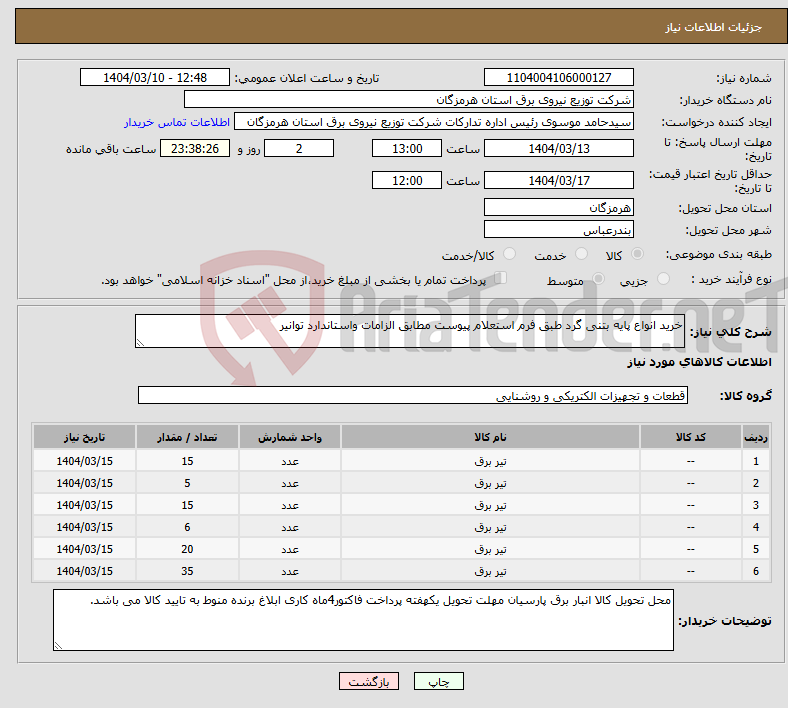Viewport: 788px width, 708px height.
Task: Click date 1404/03/15 in row 6
Action: [x=84, y=571]
